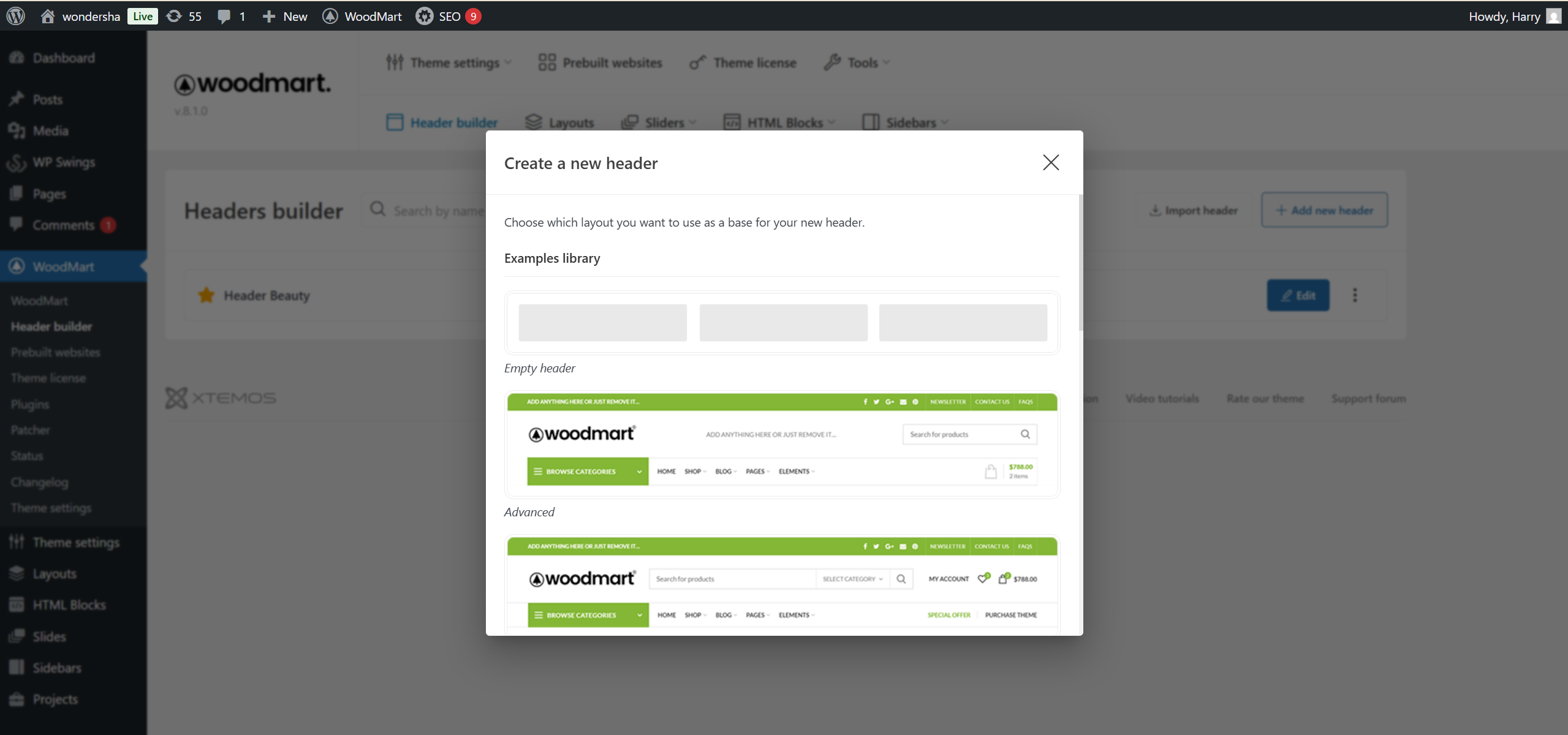Viewport: 1568px width, 735px height.
Task: Expand the Tools dropdown
Action: 857,62
